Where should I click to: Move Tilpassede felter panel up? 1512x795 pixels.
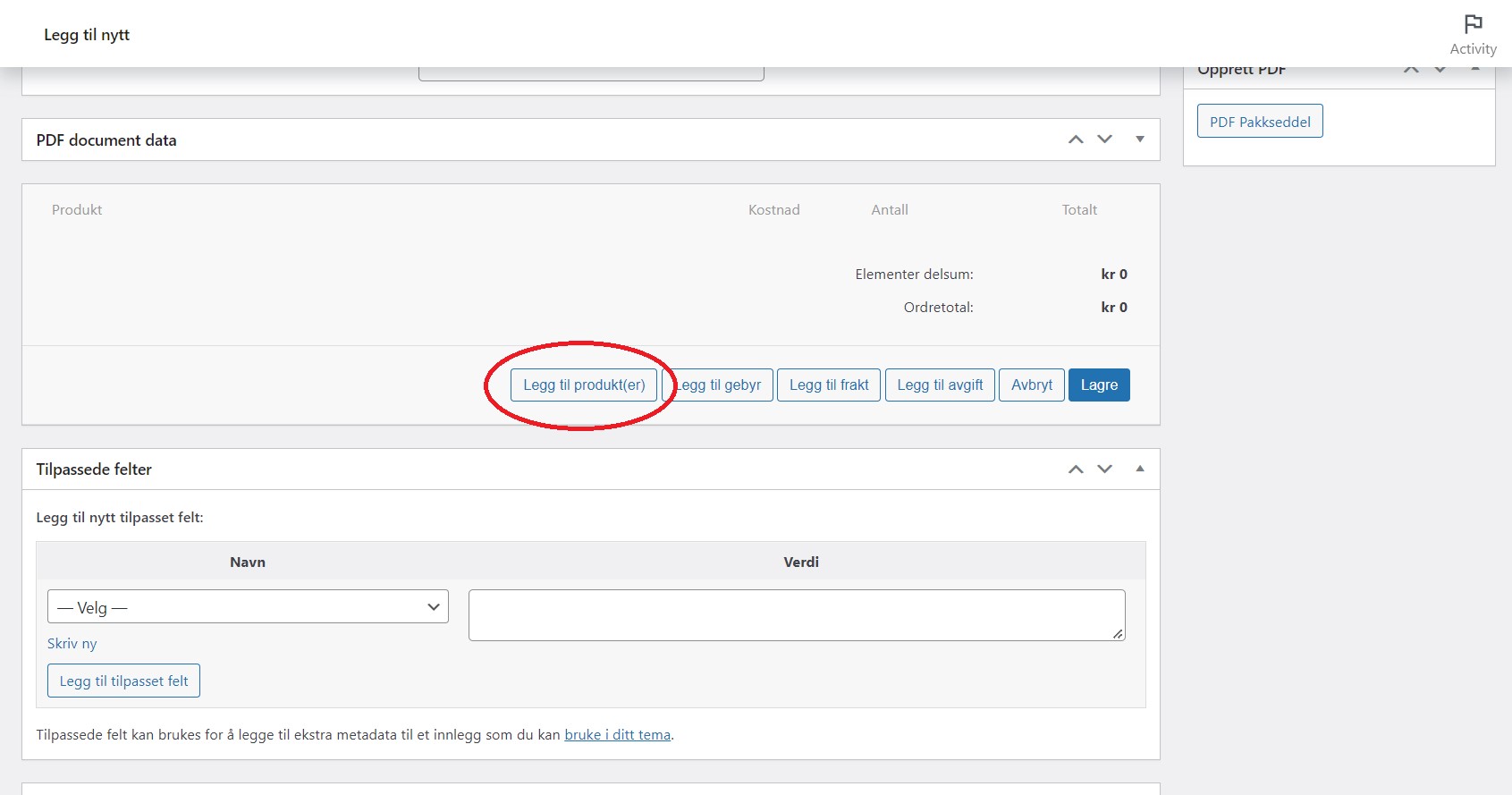tap(1076, 469)
